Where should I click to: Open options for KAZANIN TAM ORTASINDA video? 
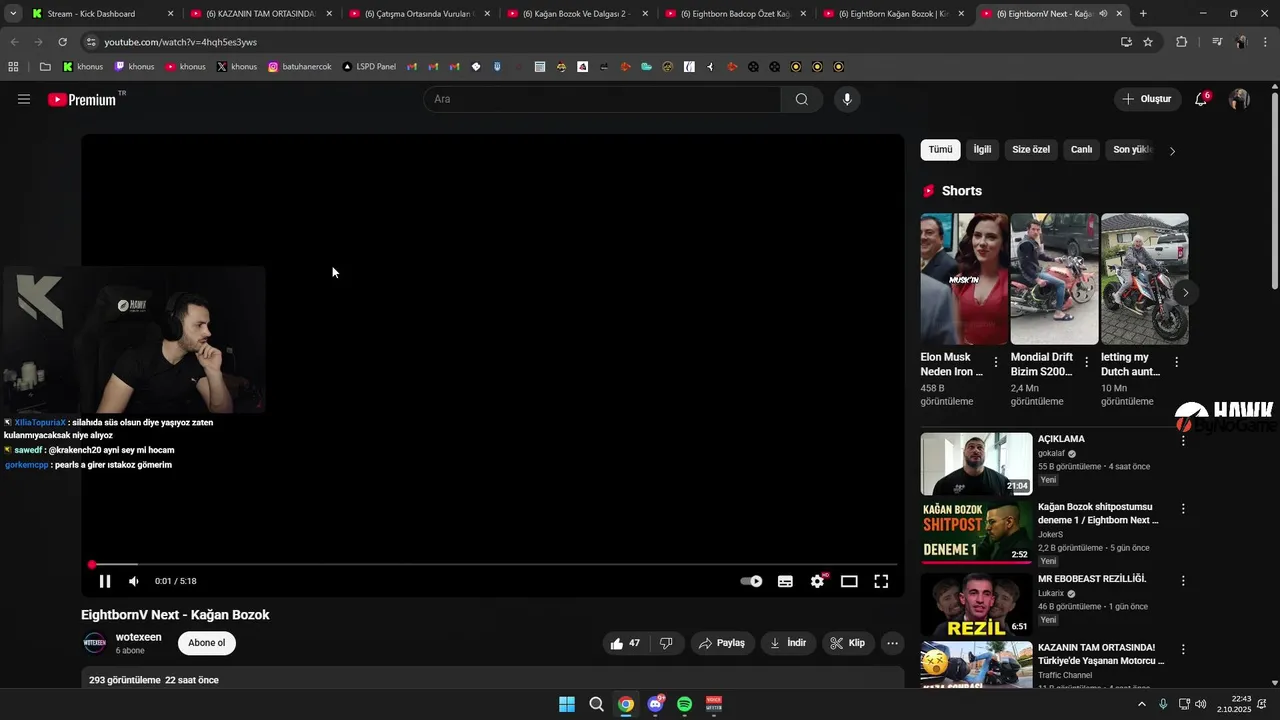[x=1183, y=649]
